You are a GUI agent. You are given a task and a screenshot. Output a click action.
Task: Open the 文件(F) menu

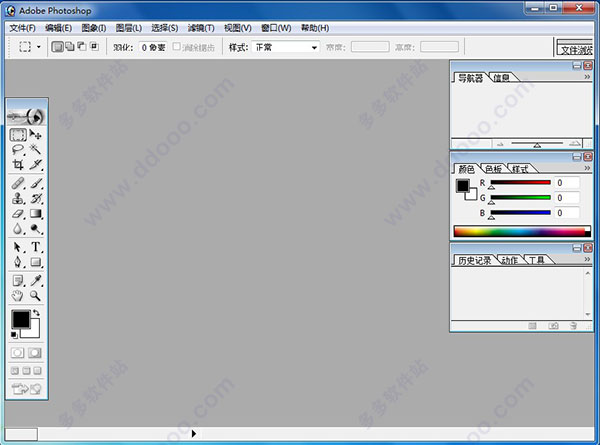(22, 28)
